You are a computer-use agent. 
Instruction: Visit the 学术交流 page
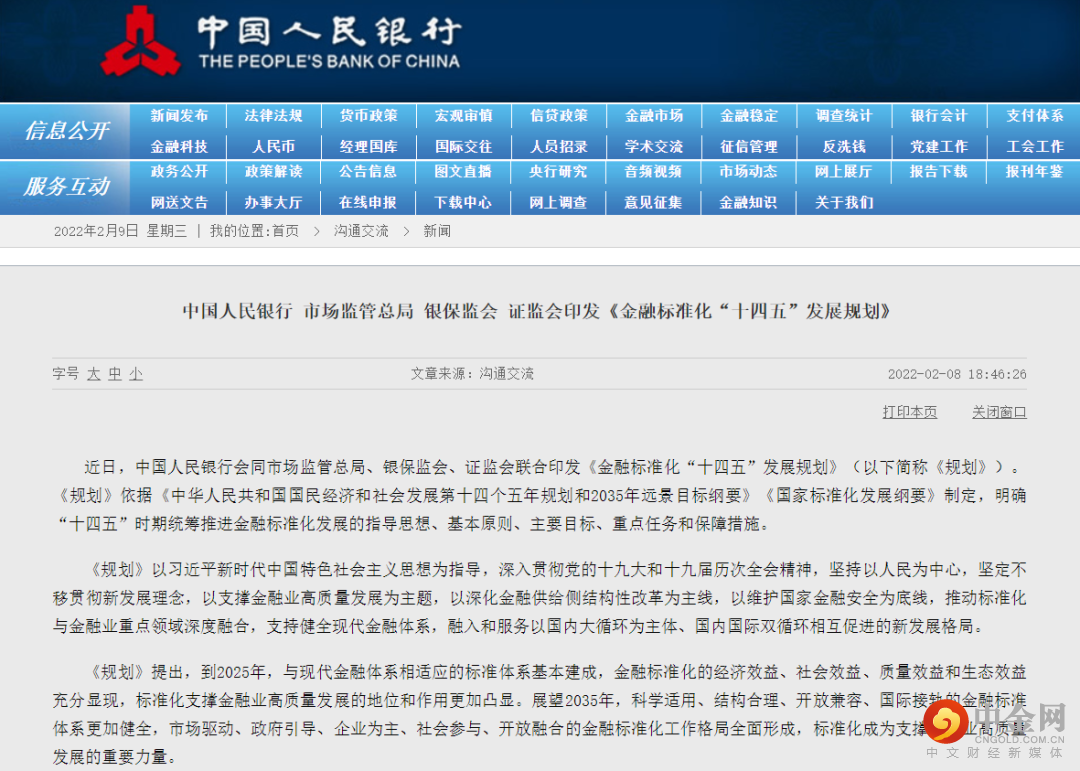(654, 147)
